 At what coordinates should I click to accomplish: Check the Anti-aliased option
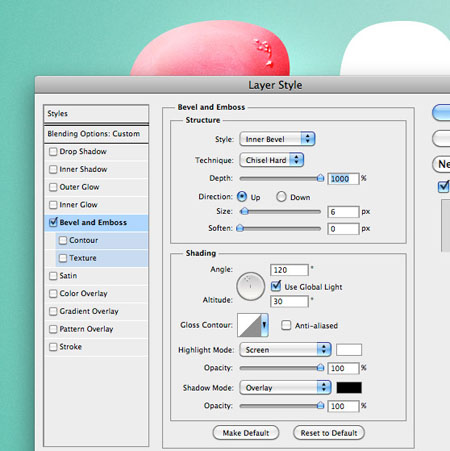click(x=286, y=325)
